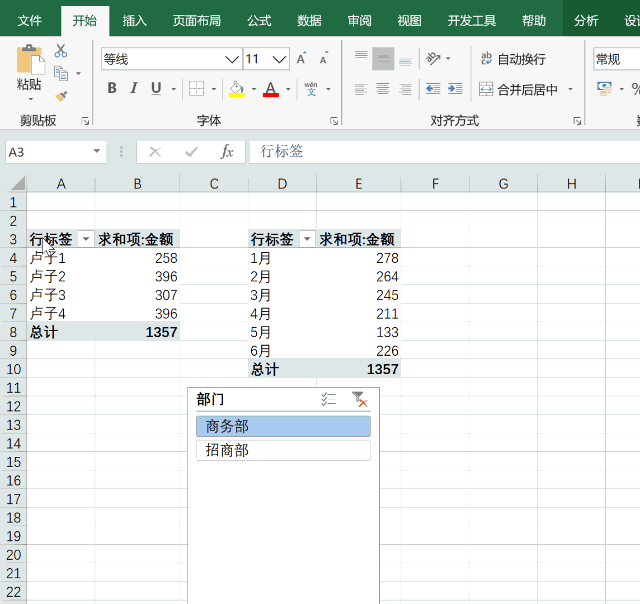Open alignment group dialog launcher
Screen dimensions: 640x604
(577, 121)
